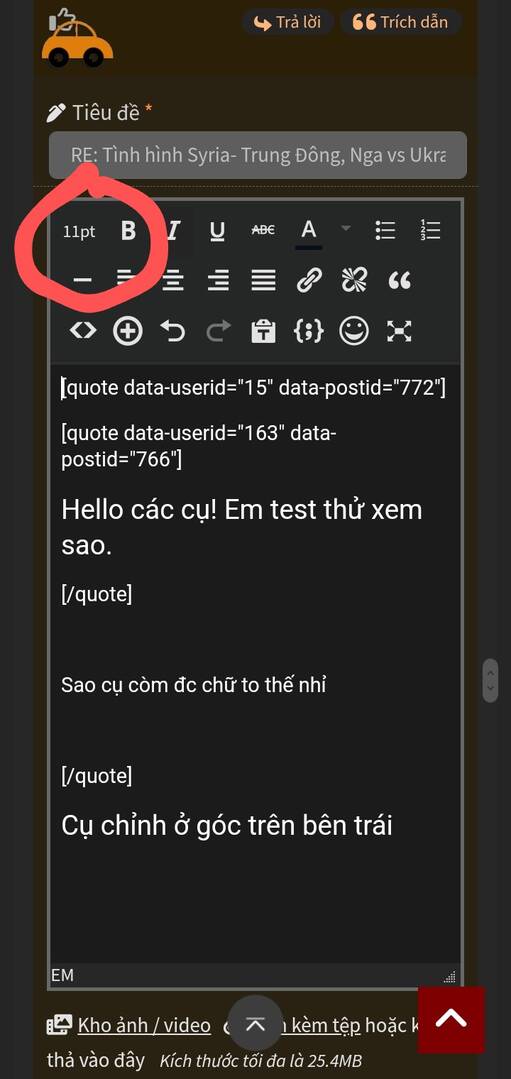Insert blockquote with quotation mark icon
This screenshot has width=511, height=1079.
[x=400, y=281]
